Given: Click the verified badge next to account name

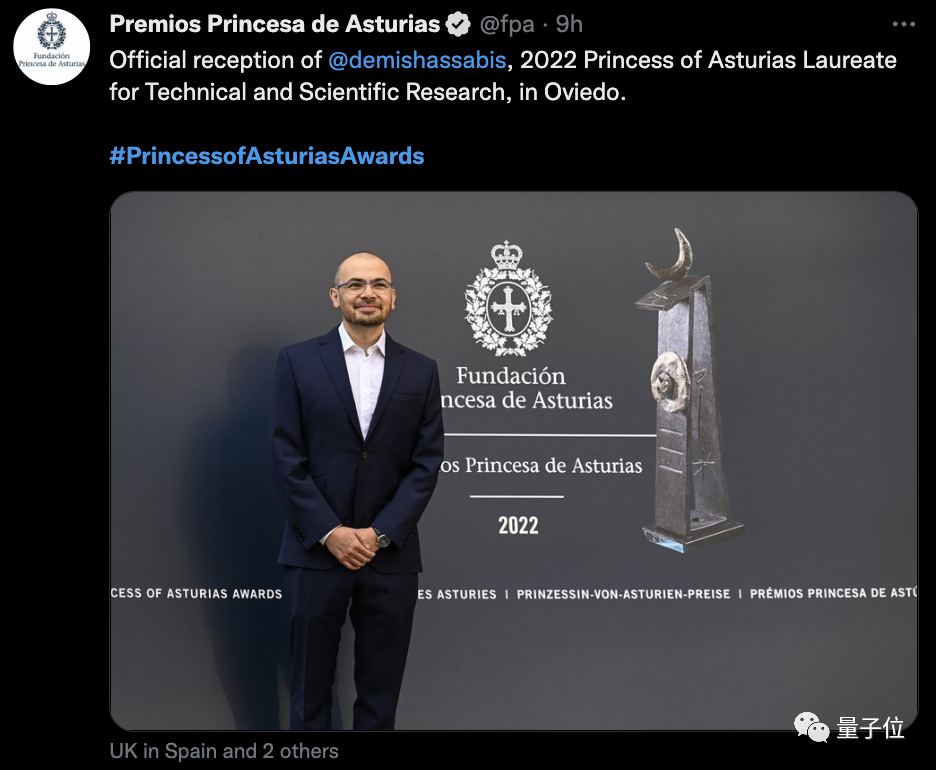Looking at the screenshot, I should point(458,24).
